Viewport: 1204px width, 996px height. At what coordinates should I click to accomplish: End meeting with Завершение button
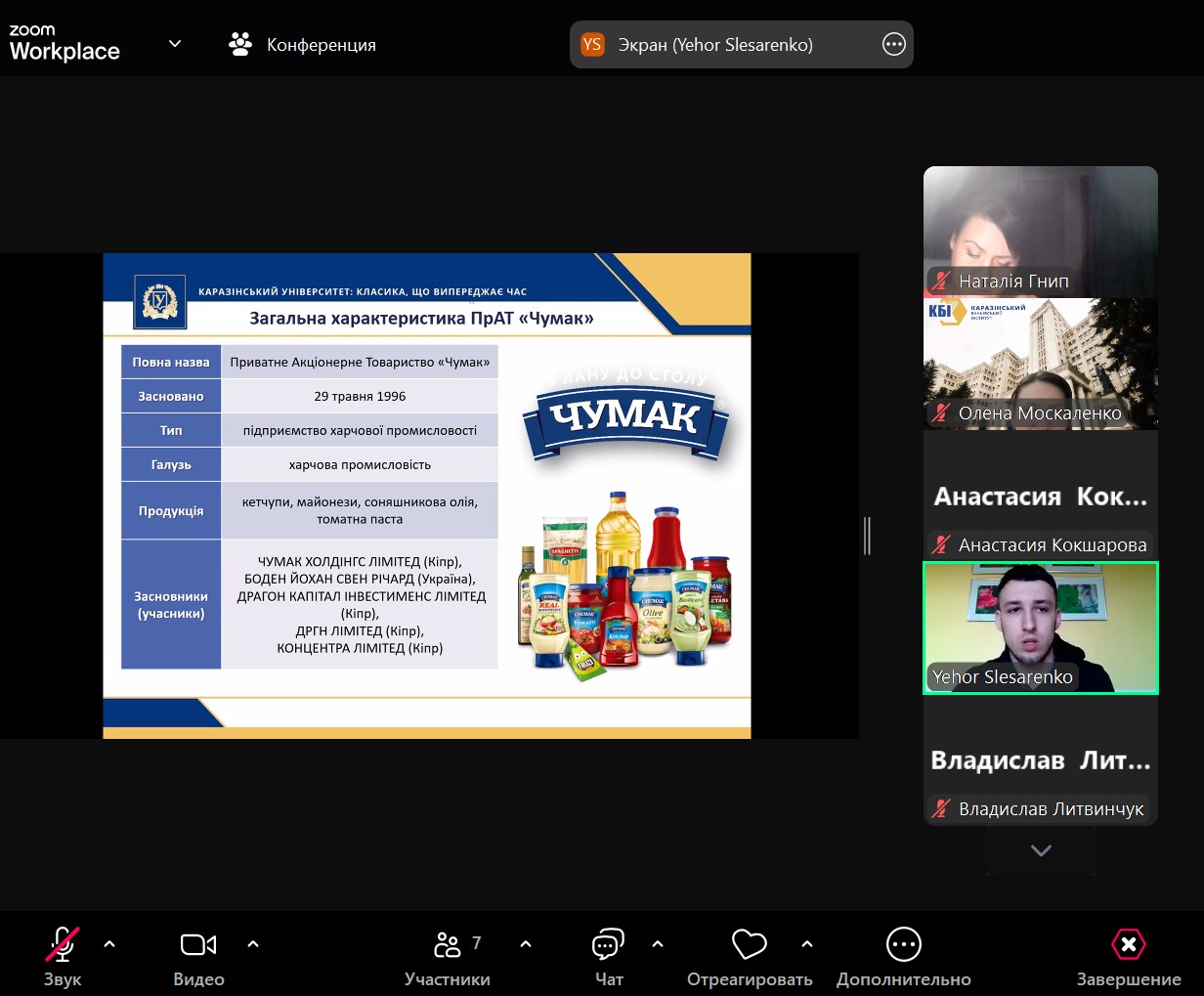(1129, 956)
